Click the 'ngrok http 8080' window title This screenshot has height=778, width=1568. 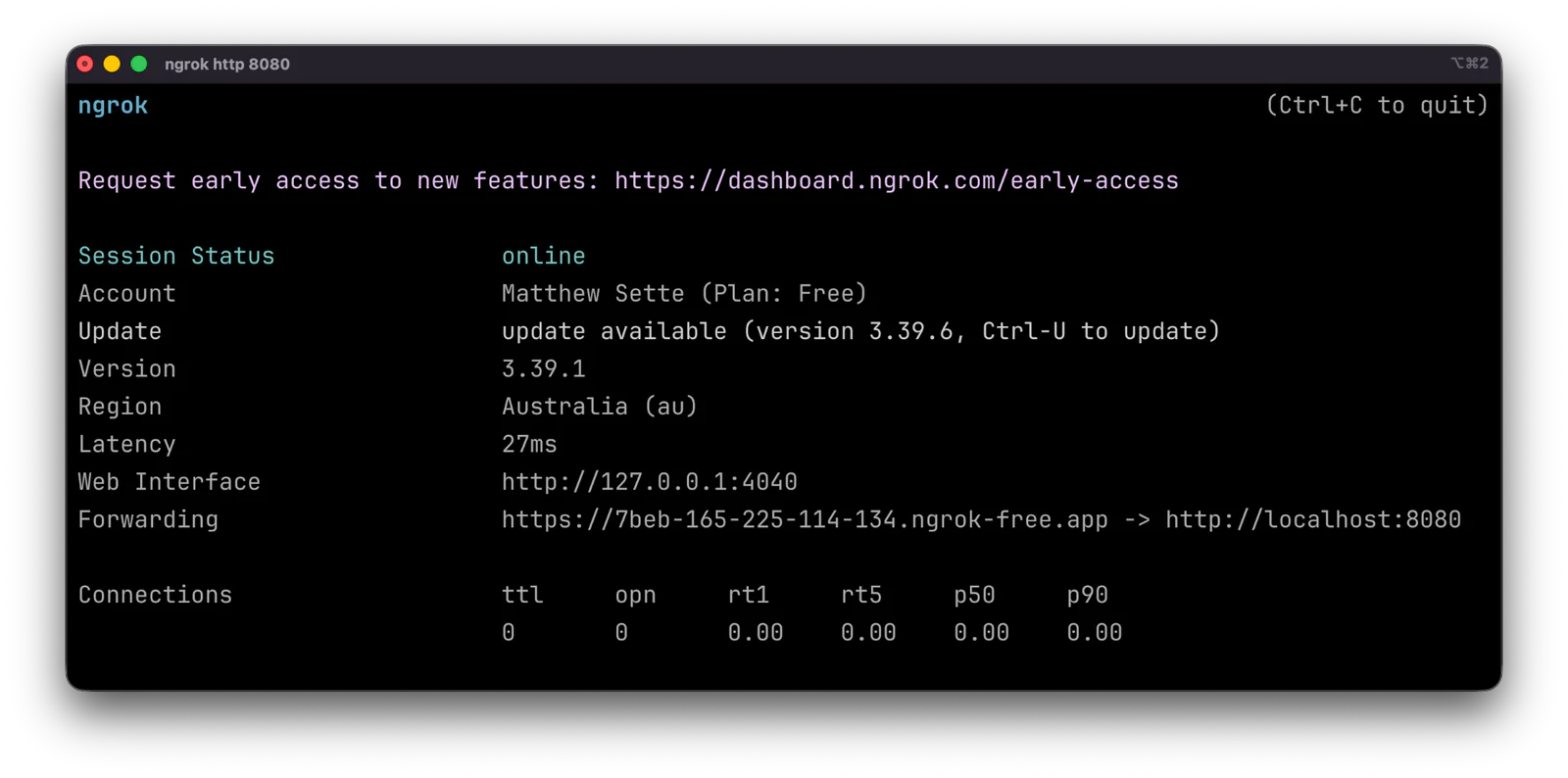[227, 64]
